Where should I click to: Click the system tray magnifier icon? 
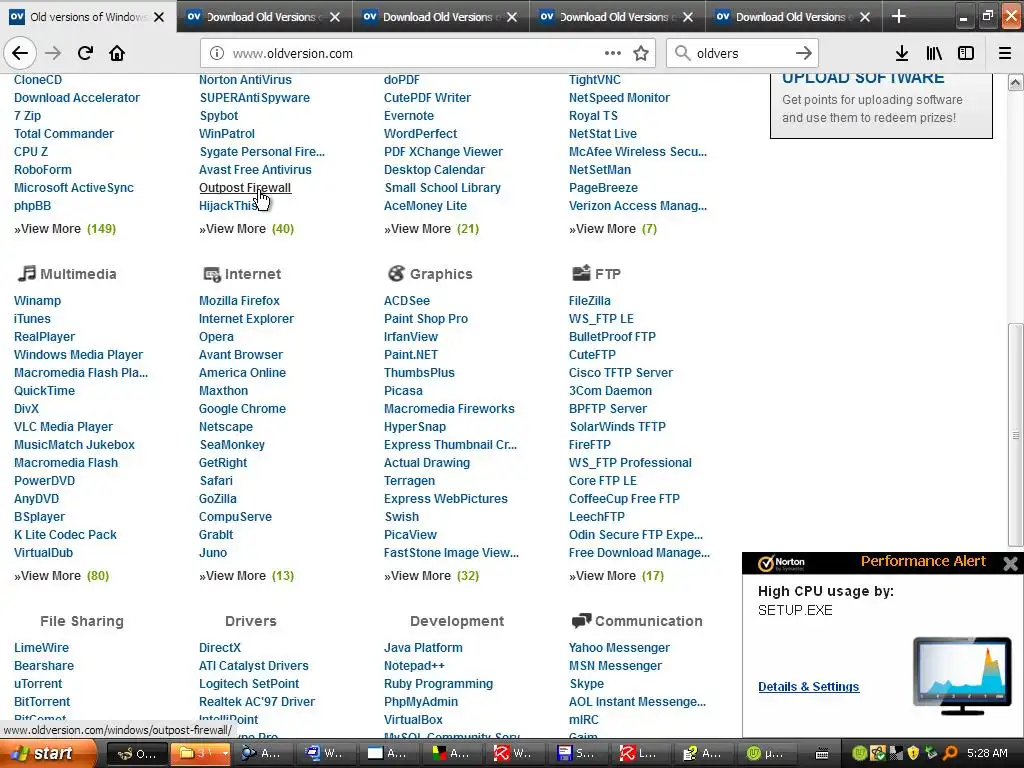[950, 753]
